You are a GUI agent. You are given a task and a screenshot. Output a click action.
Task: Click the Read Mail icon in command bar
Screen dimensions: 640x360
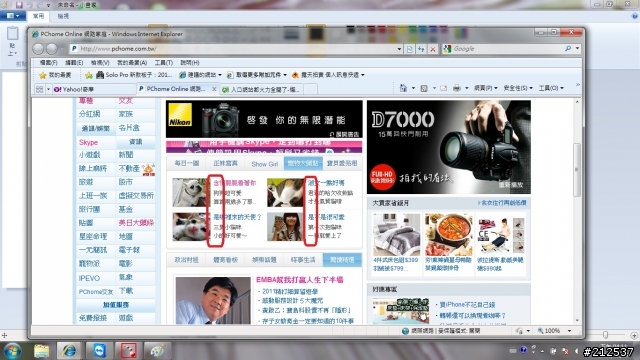tap(443, 88)
